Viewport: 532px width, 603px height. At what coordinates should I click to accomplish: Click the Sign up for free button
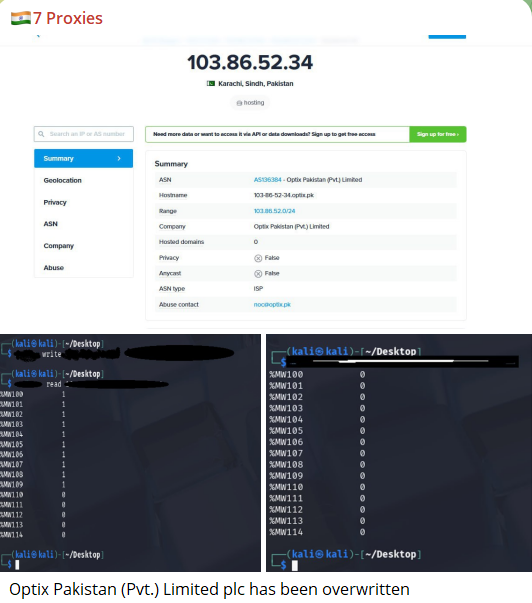[438, 134]
